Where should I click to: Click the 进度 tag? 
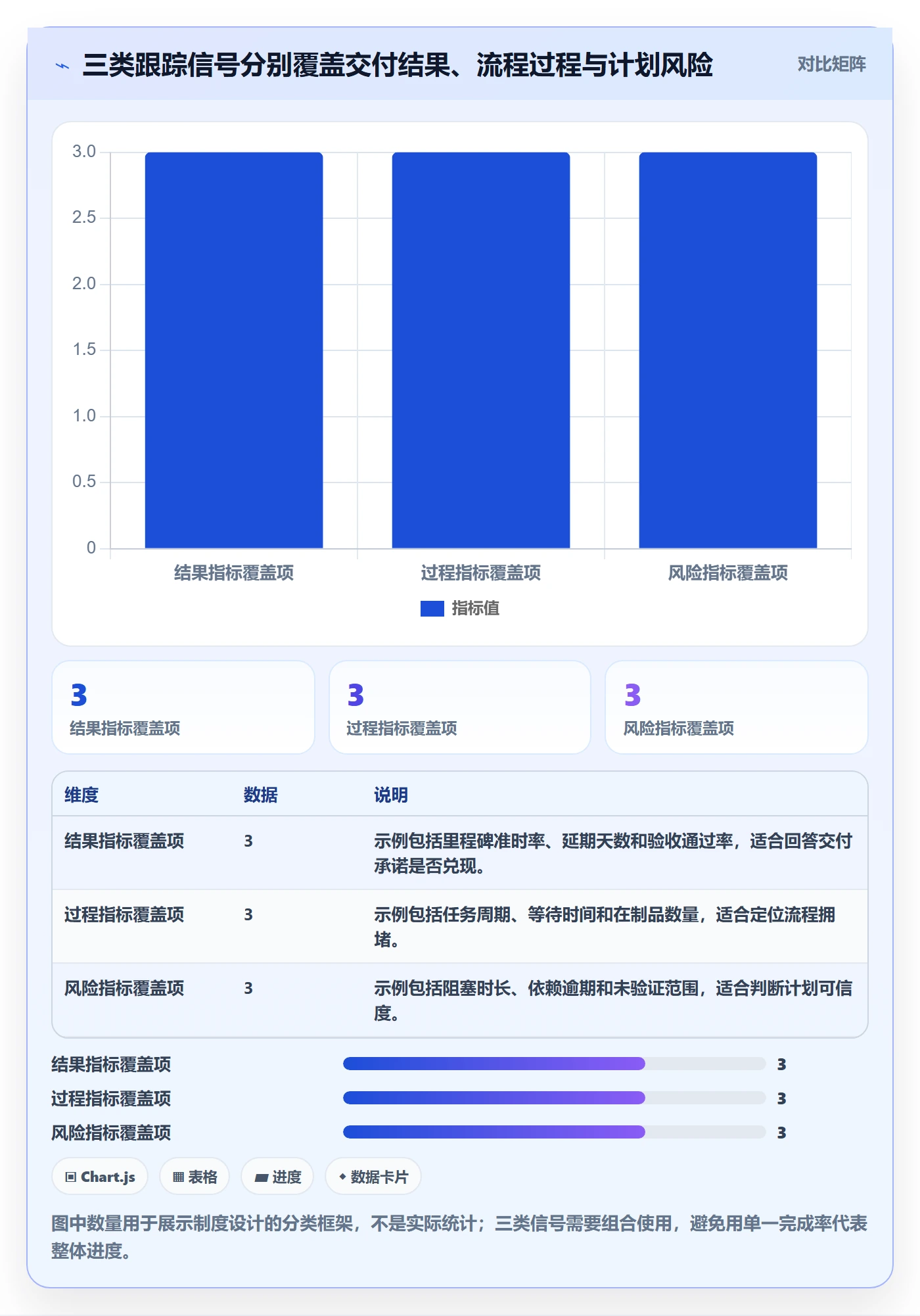click(277, 1177)
